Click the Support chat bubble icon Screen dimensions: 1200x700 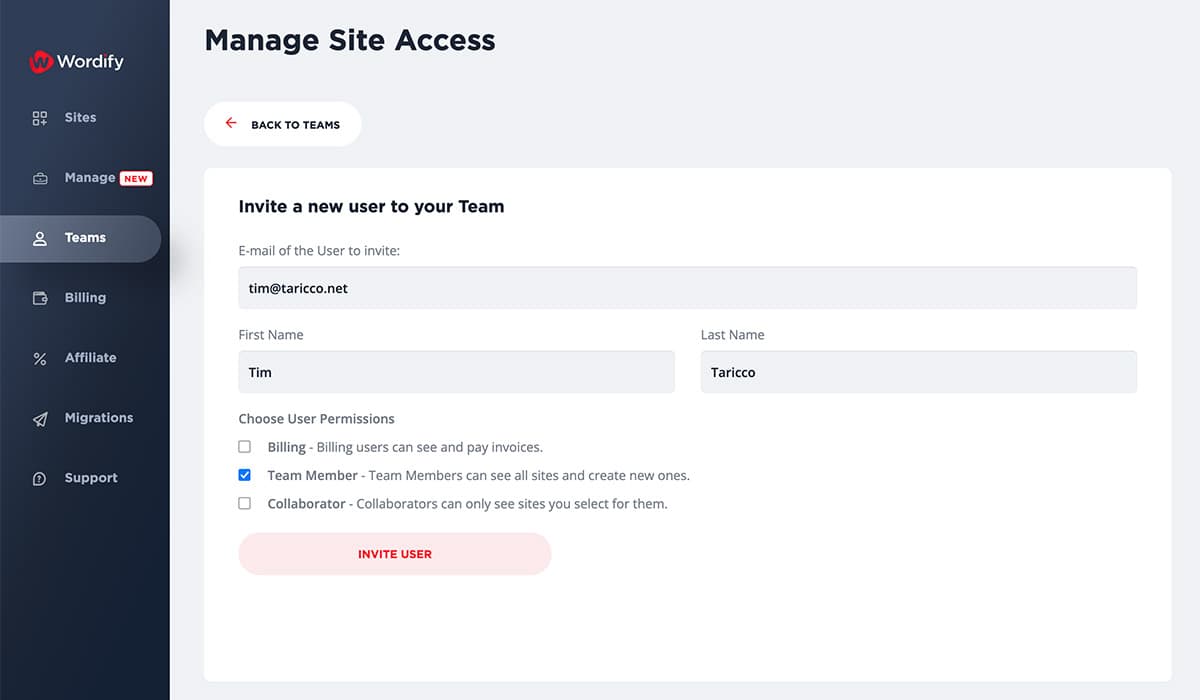point(40,479)
